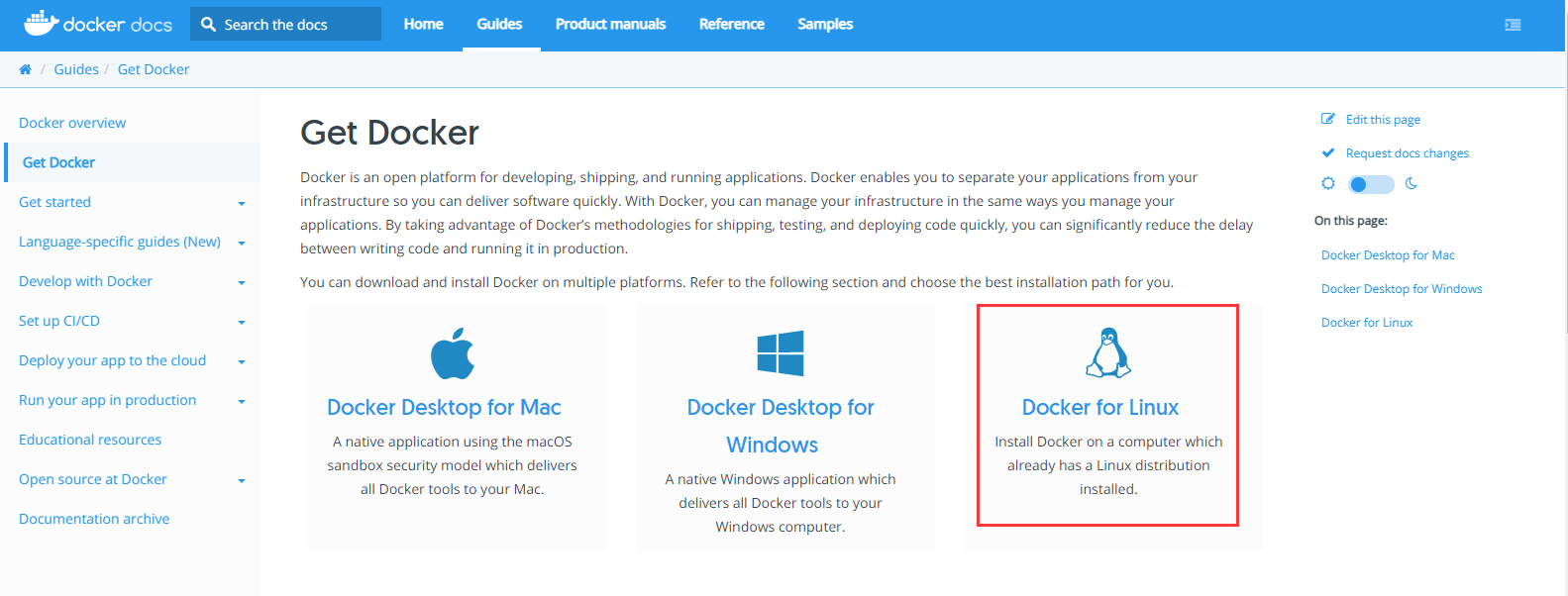This screenshot has width=1568, height=596.
Task: Click the Apple logo icon
Action: tap(453, 352)
